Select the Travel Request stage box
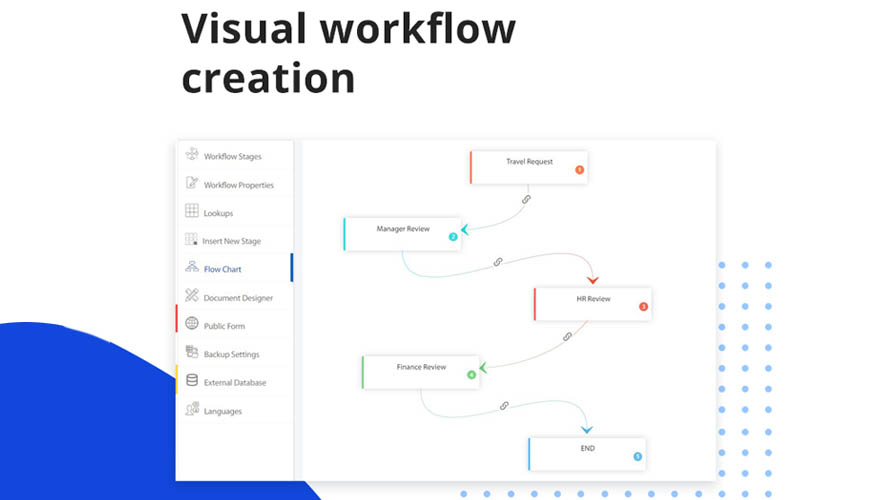Viewport: 890px width, 500px height. coord(528,167)
